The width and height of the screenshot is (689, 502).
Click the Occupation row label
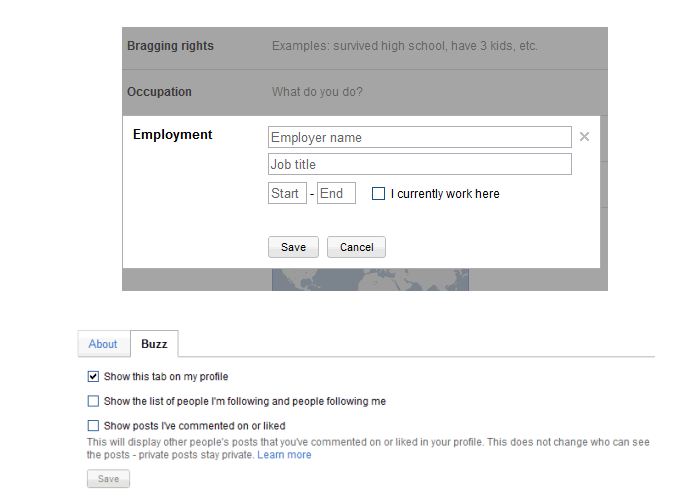click(x=159, y=92)
